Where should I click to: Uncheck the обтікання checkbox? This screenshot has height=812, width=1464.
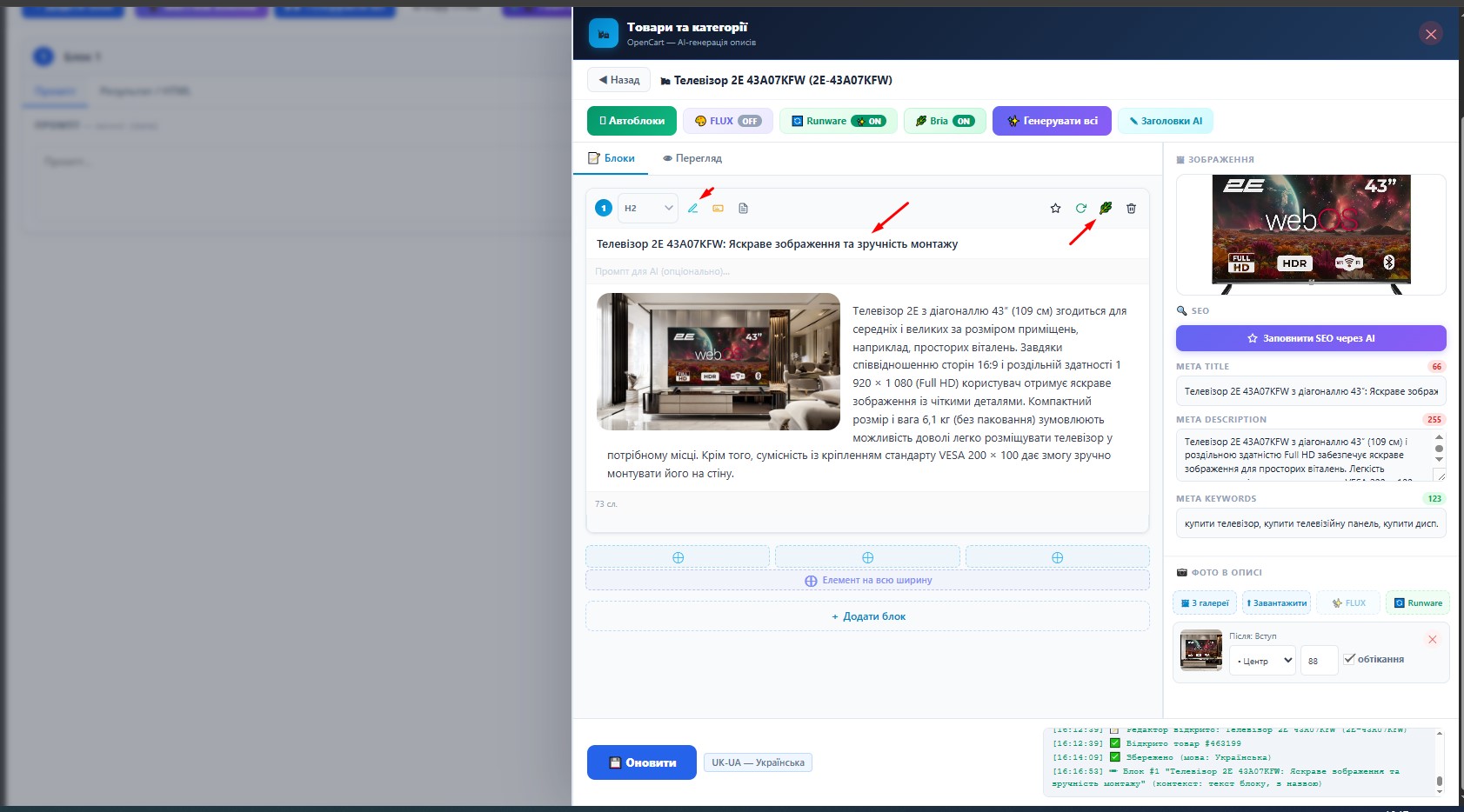coord(1349,659)
